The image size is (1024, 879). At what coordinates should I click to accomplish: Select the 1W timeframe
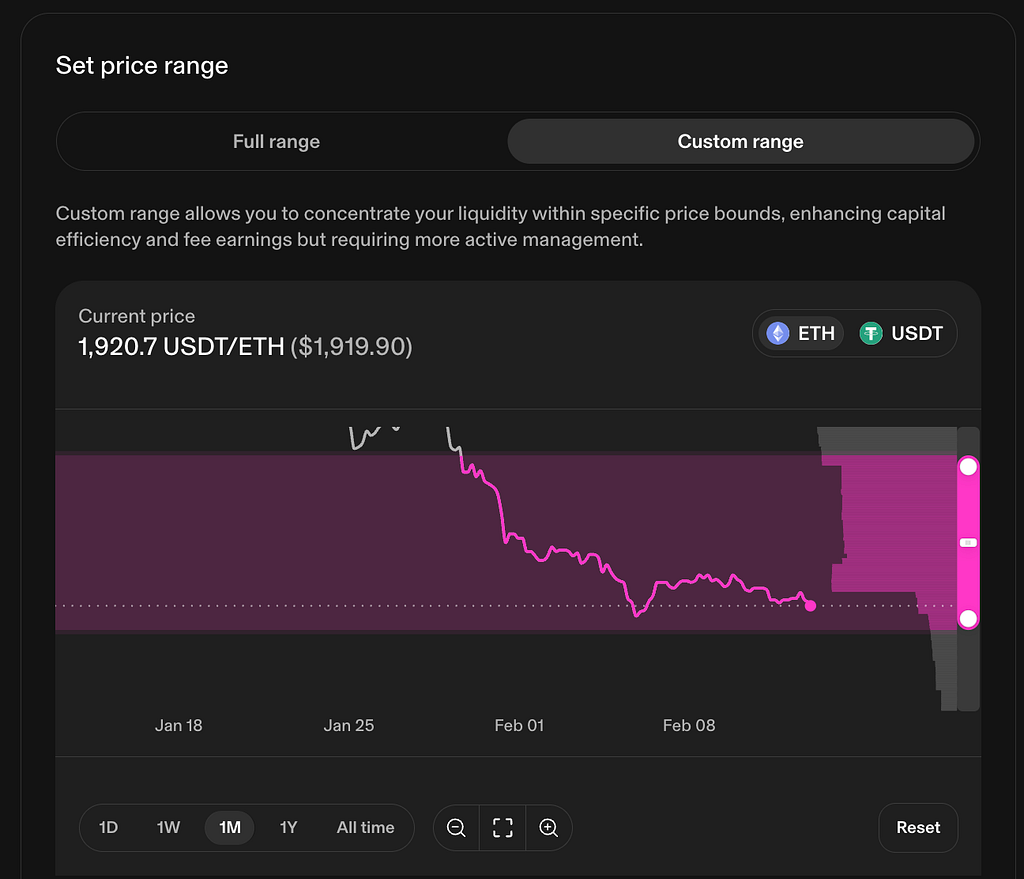168,827
